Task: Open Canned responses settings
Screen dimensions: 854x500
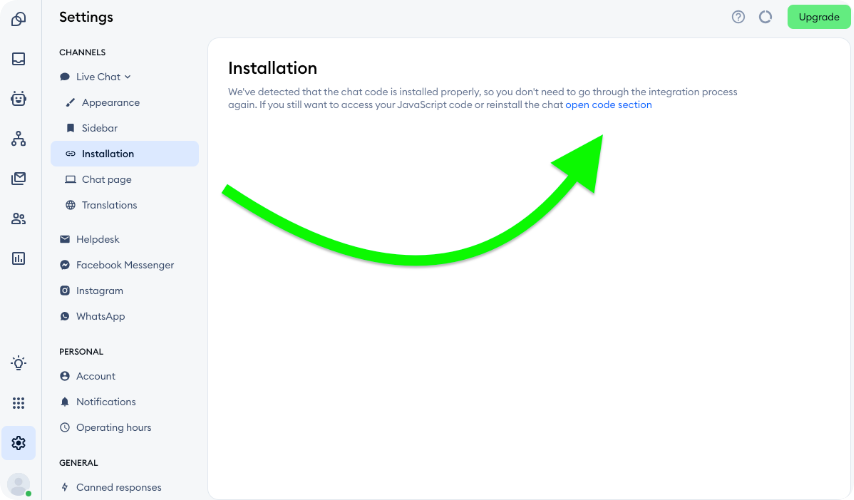Action: click(118, 488)
